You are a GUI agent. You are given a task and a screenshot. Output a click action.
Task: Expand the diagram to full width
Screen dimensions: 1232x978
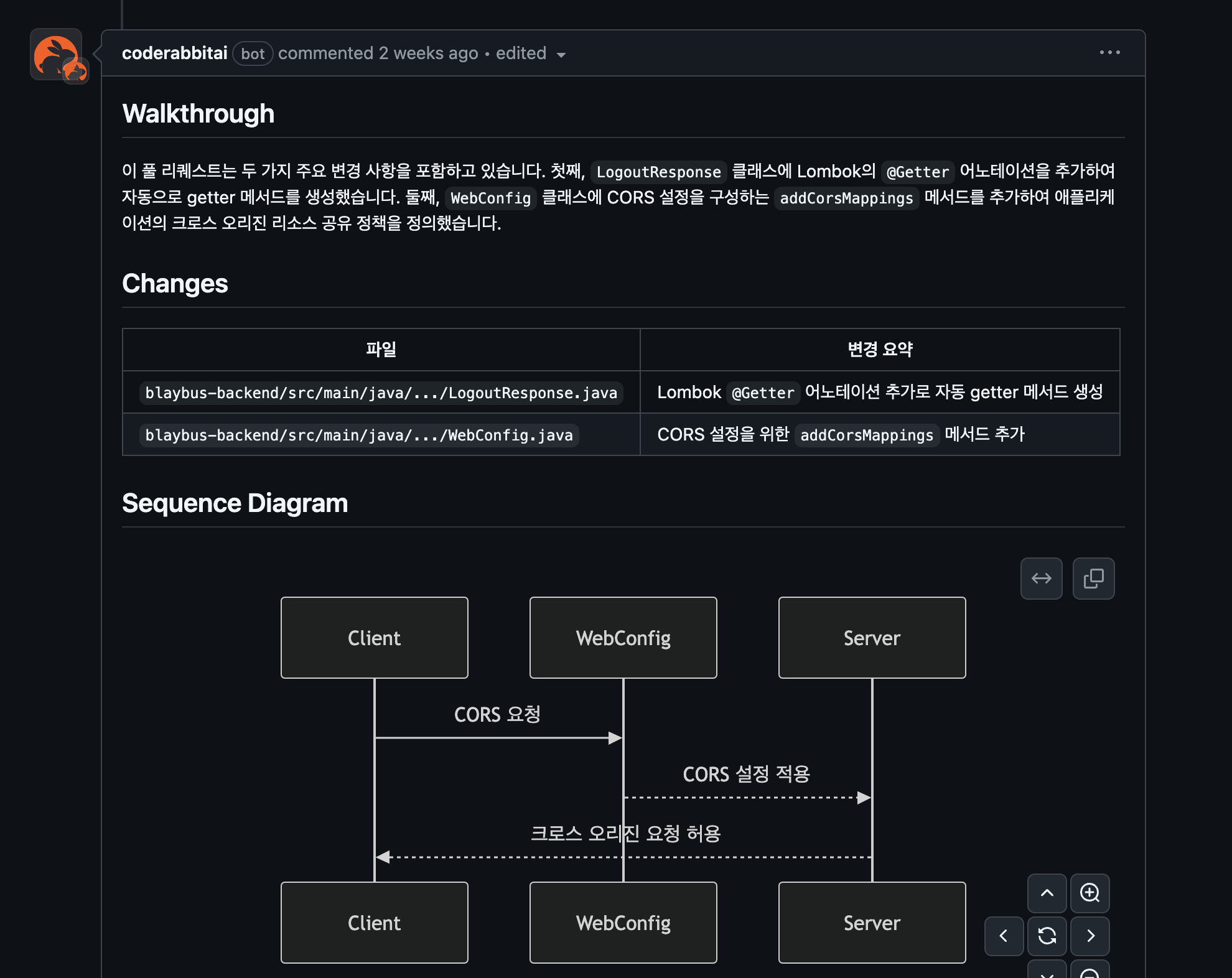[1041, 579]
